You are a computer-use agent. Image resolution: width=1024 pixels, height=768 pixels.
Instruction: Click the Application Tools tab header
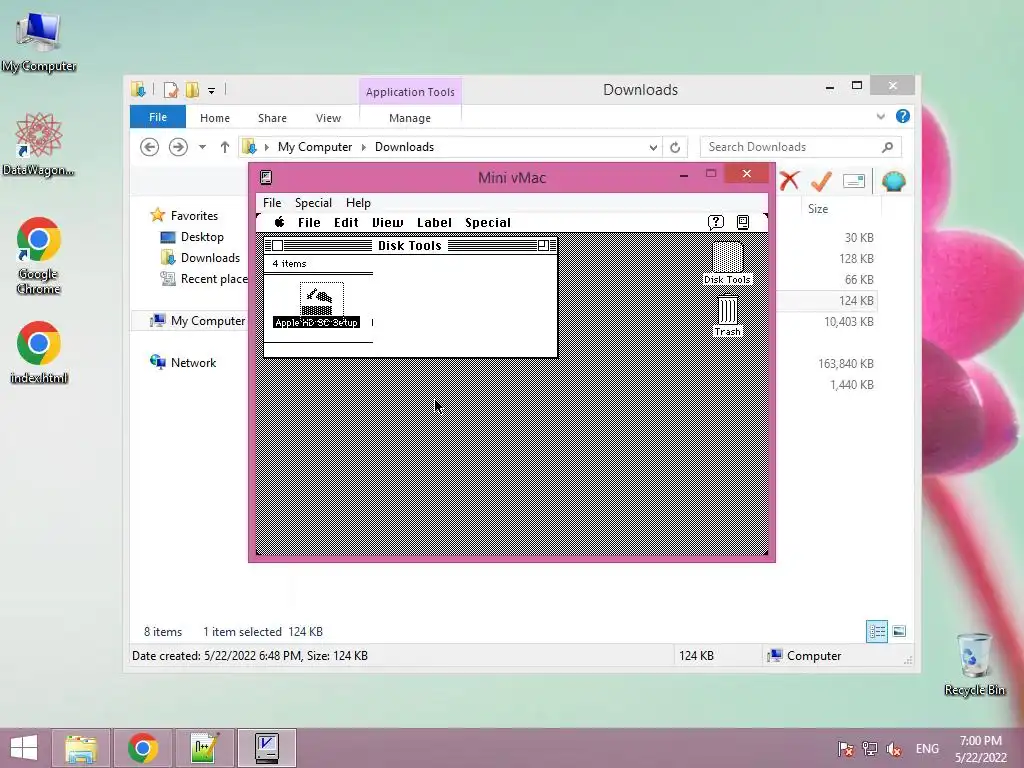410,91
